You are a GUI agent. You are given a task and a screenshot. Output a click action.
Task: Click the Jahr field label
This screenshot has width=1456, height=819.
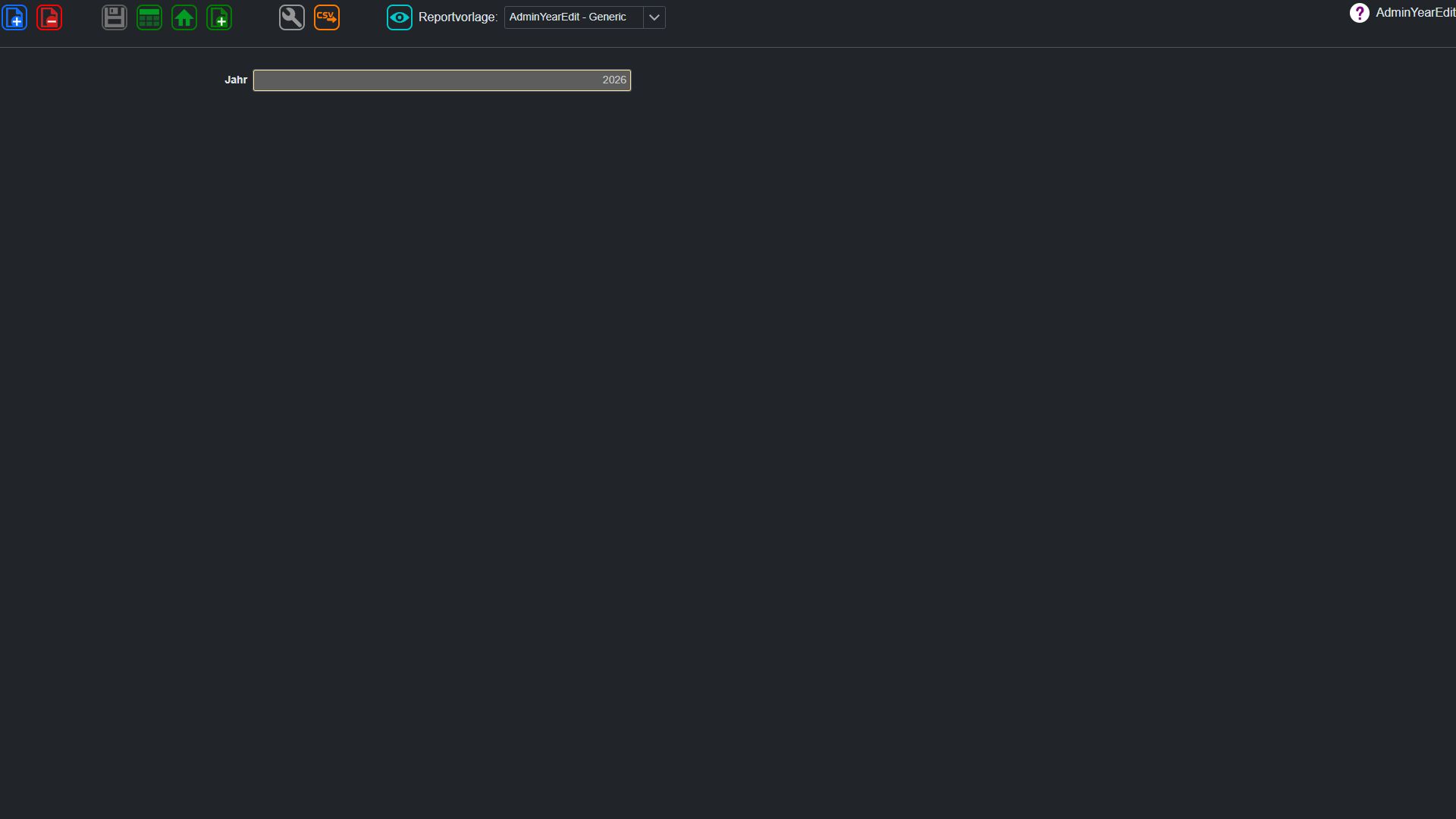(236, 80)
